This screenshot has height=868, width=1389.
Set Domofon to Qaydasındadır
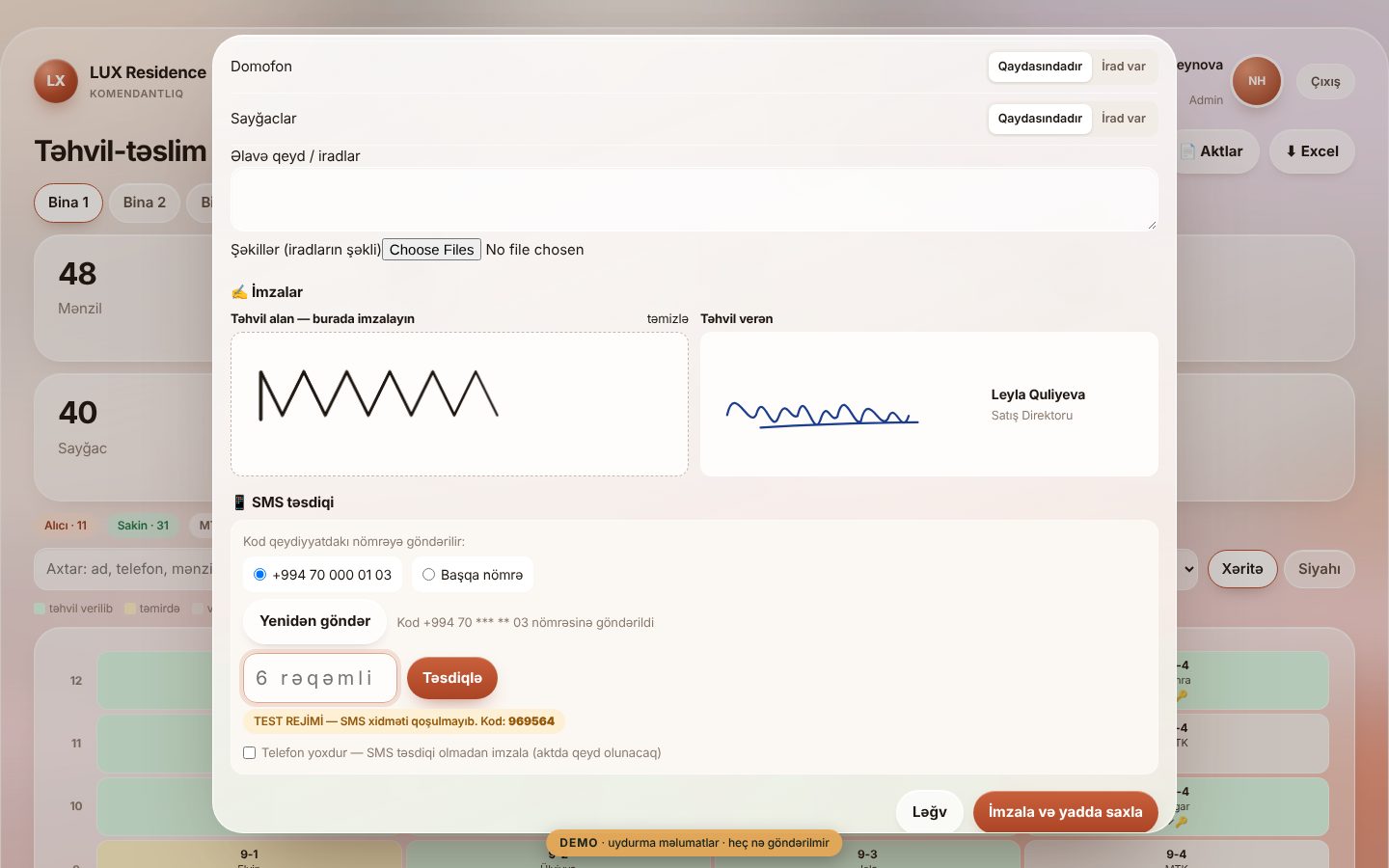tap(1040, 67)
